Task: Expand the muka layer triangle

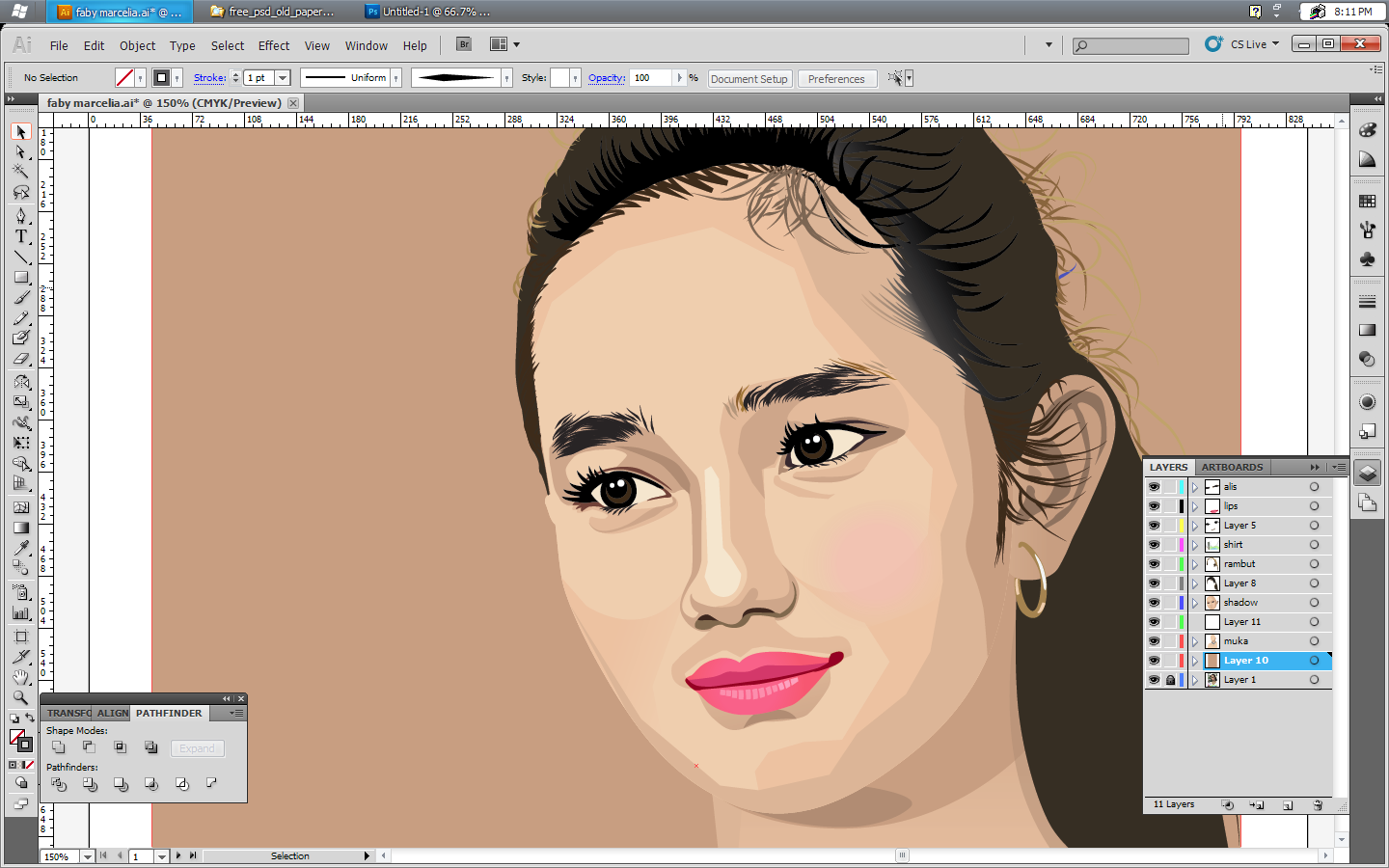Action: click(1195, 641)
